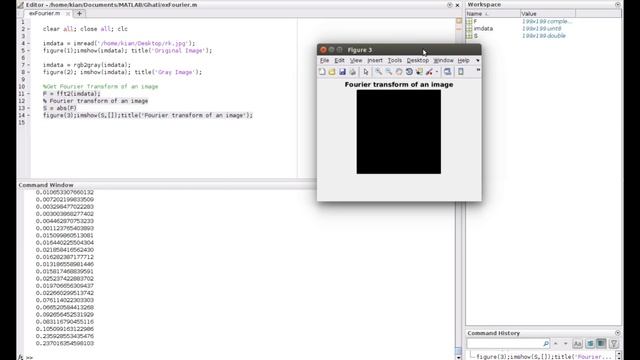Toggle the second blue match option button in Command History
Image resolution: width=640 pixels, height=360 pixels.
click(601, 344)
